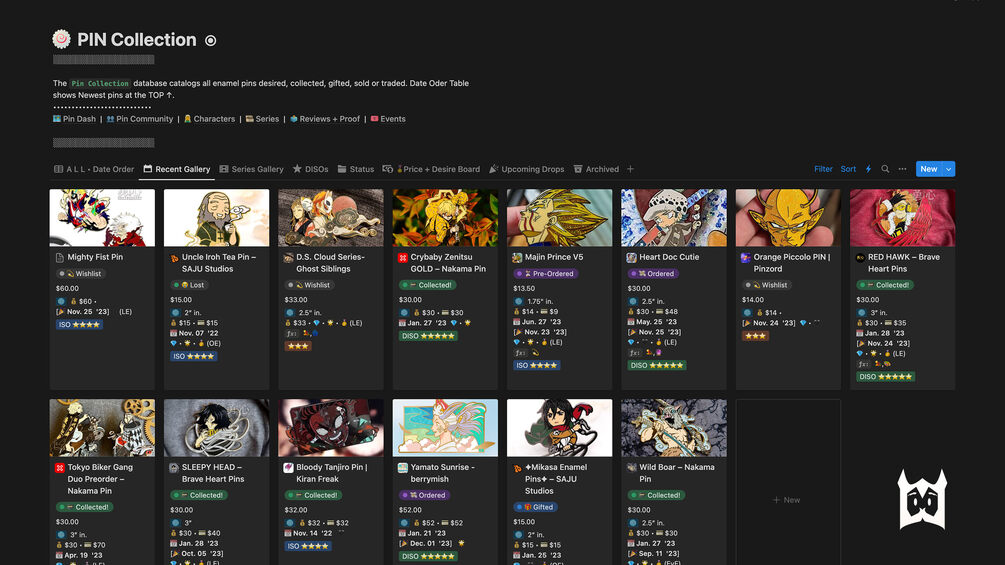Screen dimensions: 1005x565
Task: Click the Gifted status tag on Mikasa card
Action: pyautogui.click(x=535, y=507)
